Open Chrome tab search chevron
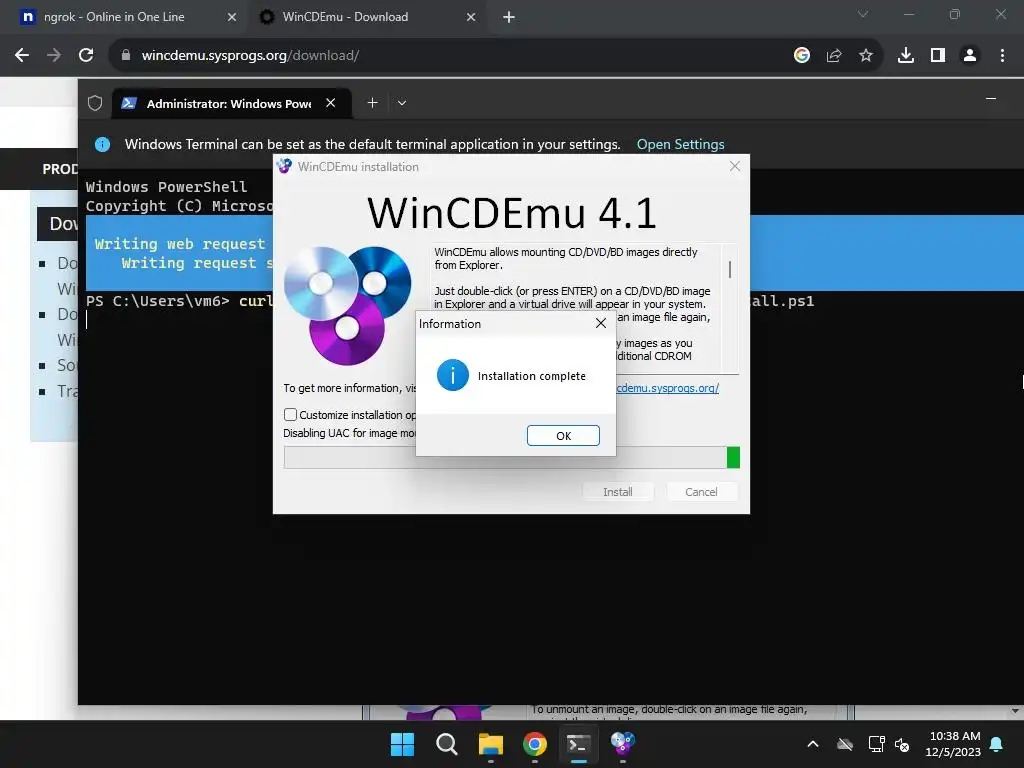 point(863,14)
